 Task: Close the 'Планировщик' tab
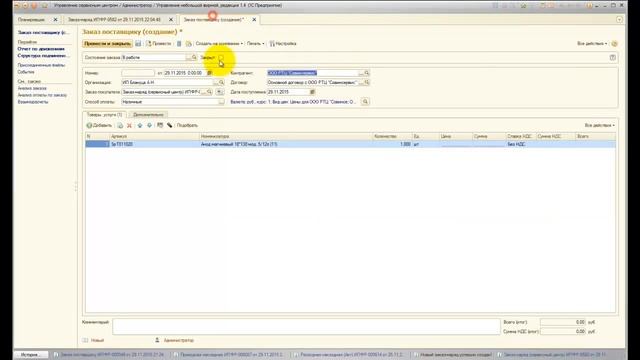pos(56,20)
